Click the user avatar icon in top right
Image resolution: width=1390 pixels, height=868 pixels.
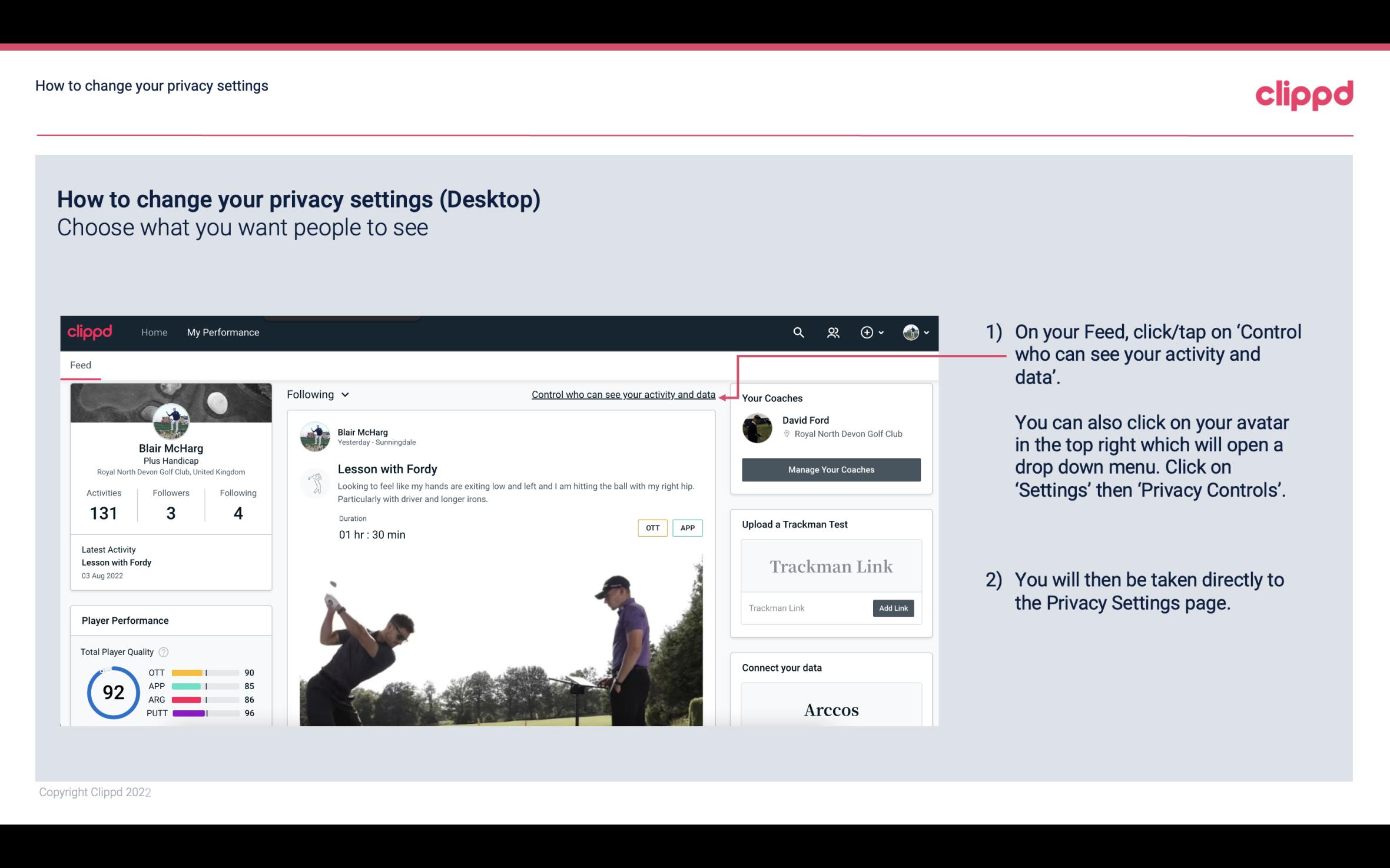pos(910,332)
